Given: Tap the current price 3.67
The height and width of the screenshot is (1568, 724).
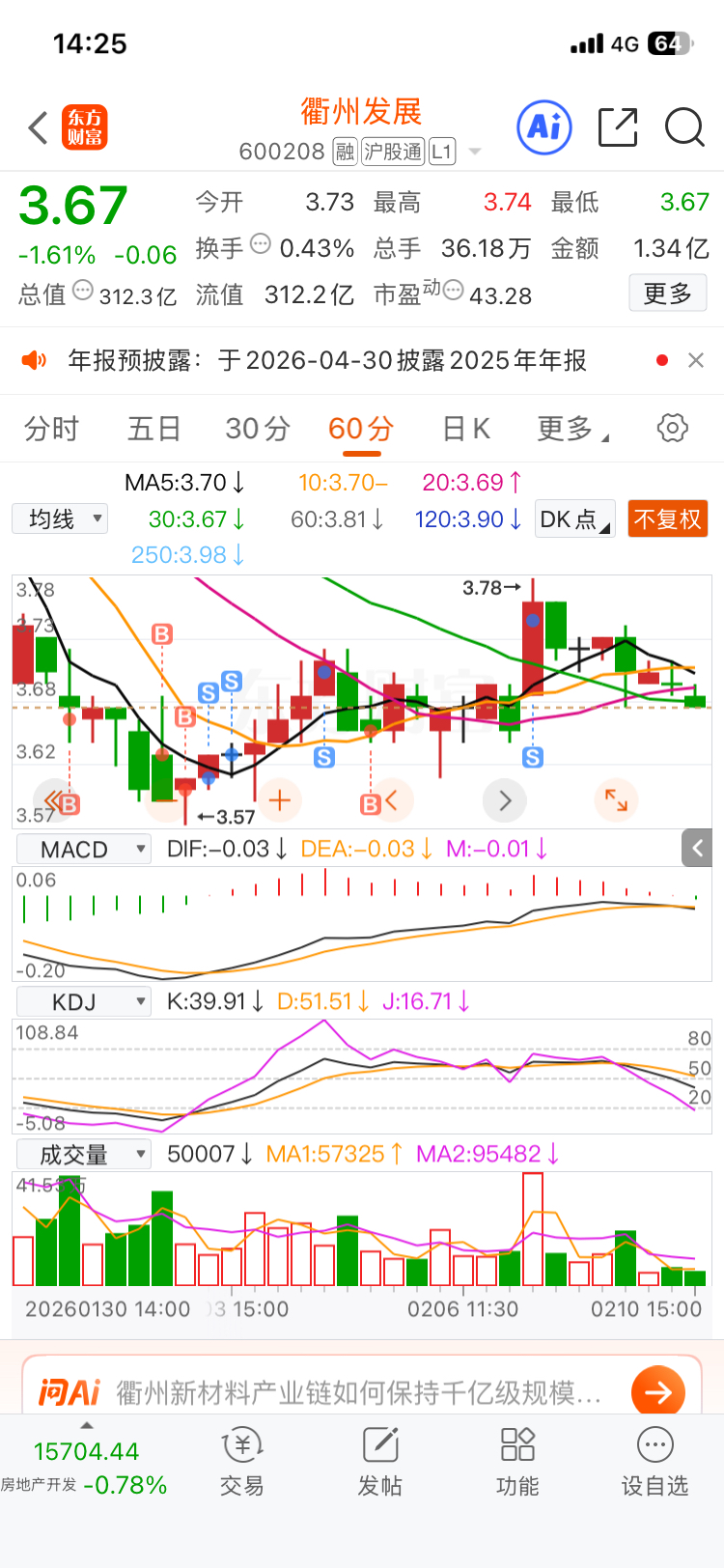Looking at the screenshot, I should coord(73,206).
